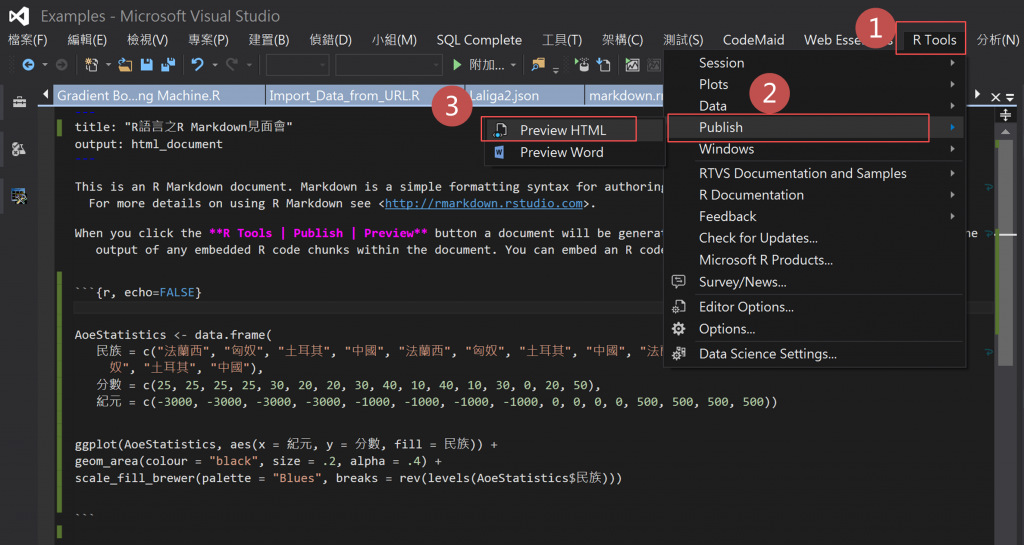Image resolution: width=1024 pixels, height=545 pixels.
Task: Click the Navigate Forward arrow icon
Action: 61,65
